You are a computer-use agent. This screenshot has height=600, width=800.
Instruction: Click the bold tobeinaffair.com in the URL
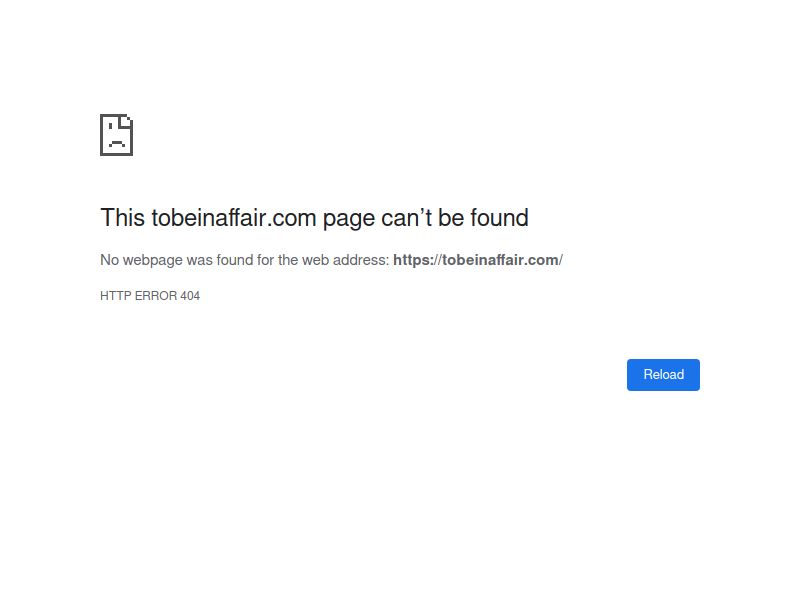click(x=500, y=260)
